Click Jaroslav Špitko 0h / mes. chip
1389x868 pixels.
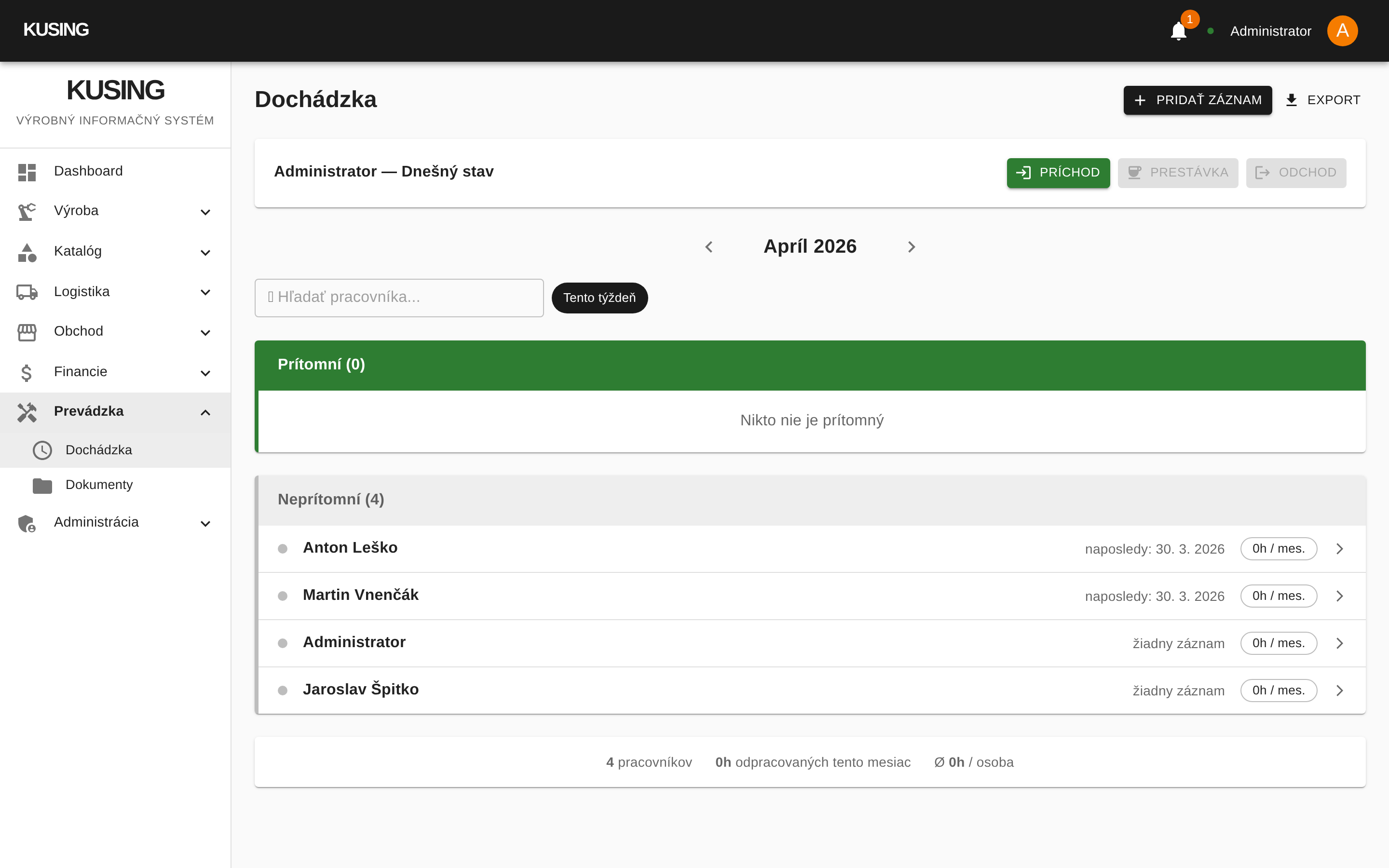pyautogui.click(x=1278, y=690)
